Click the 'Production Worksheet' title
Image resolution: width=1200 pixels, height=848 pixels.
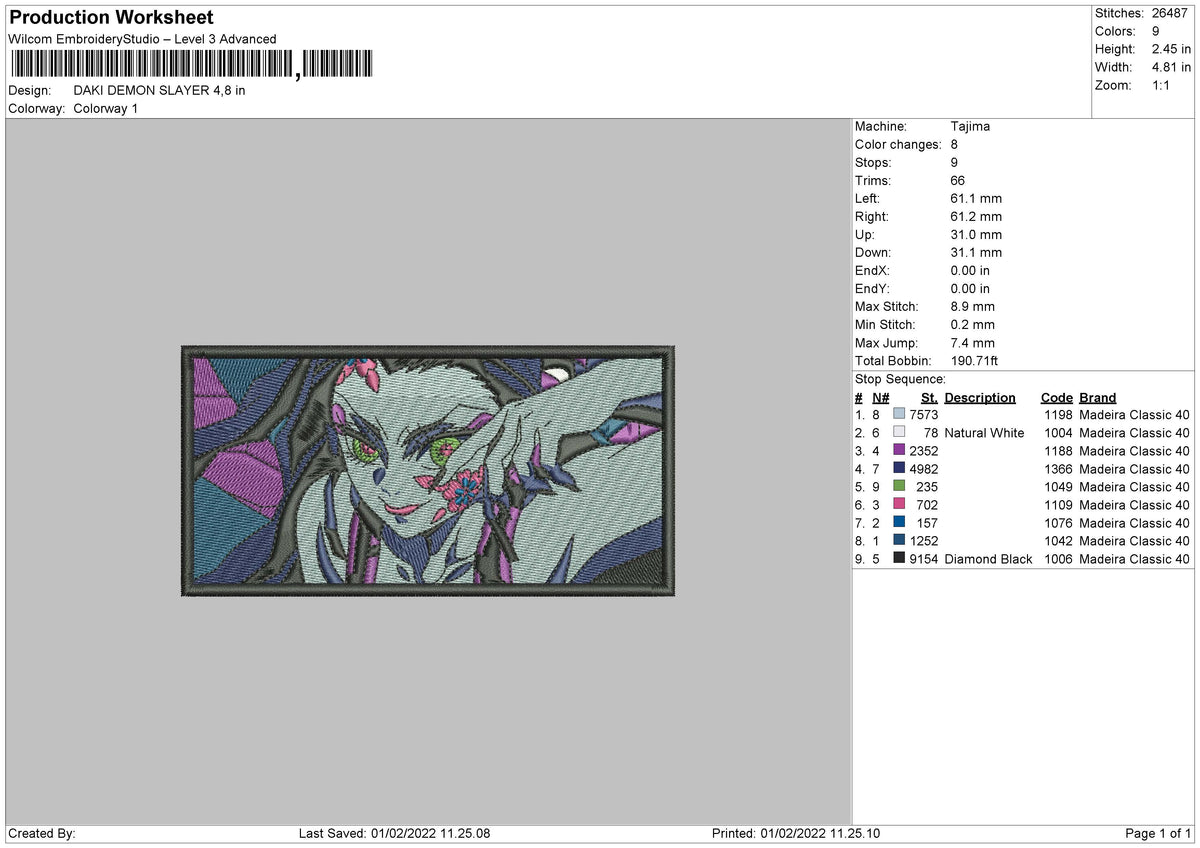111,18
